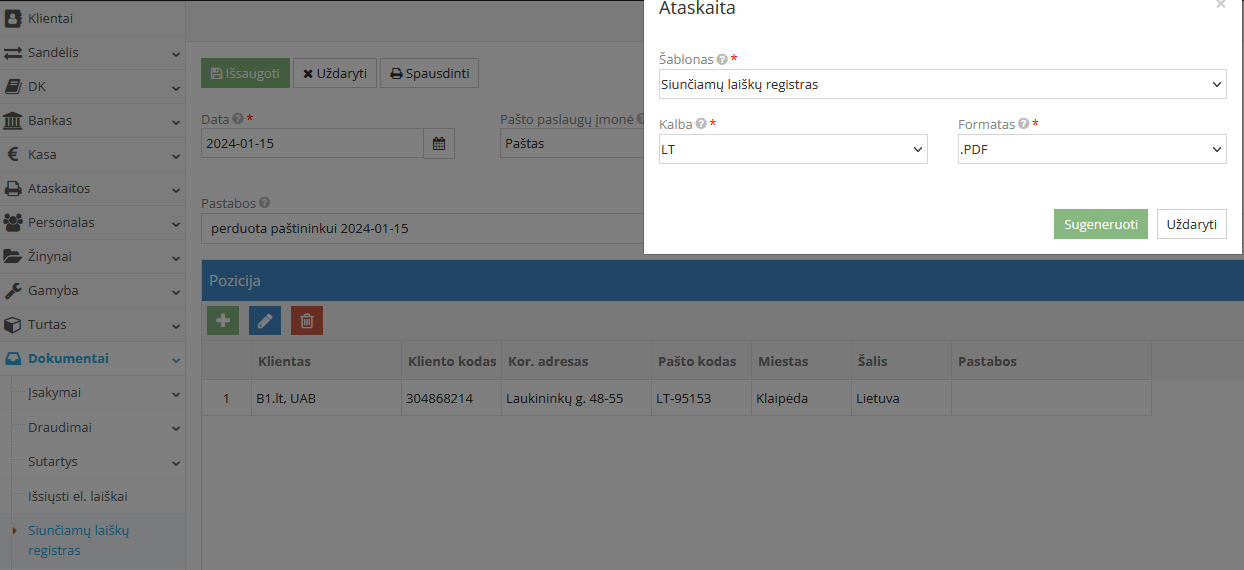Collapse the Dokumentai menu chevron
This screenshot has width=1244, height=570.
pyautogui.click(x=176, y=359)
